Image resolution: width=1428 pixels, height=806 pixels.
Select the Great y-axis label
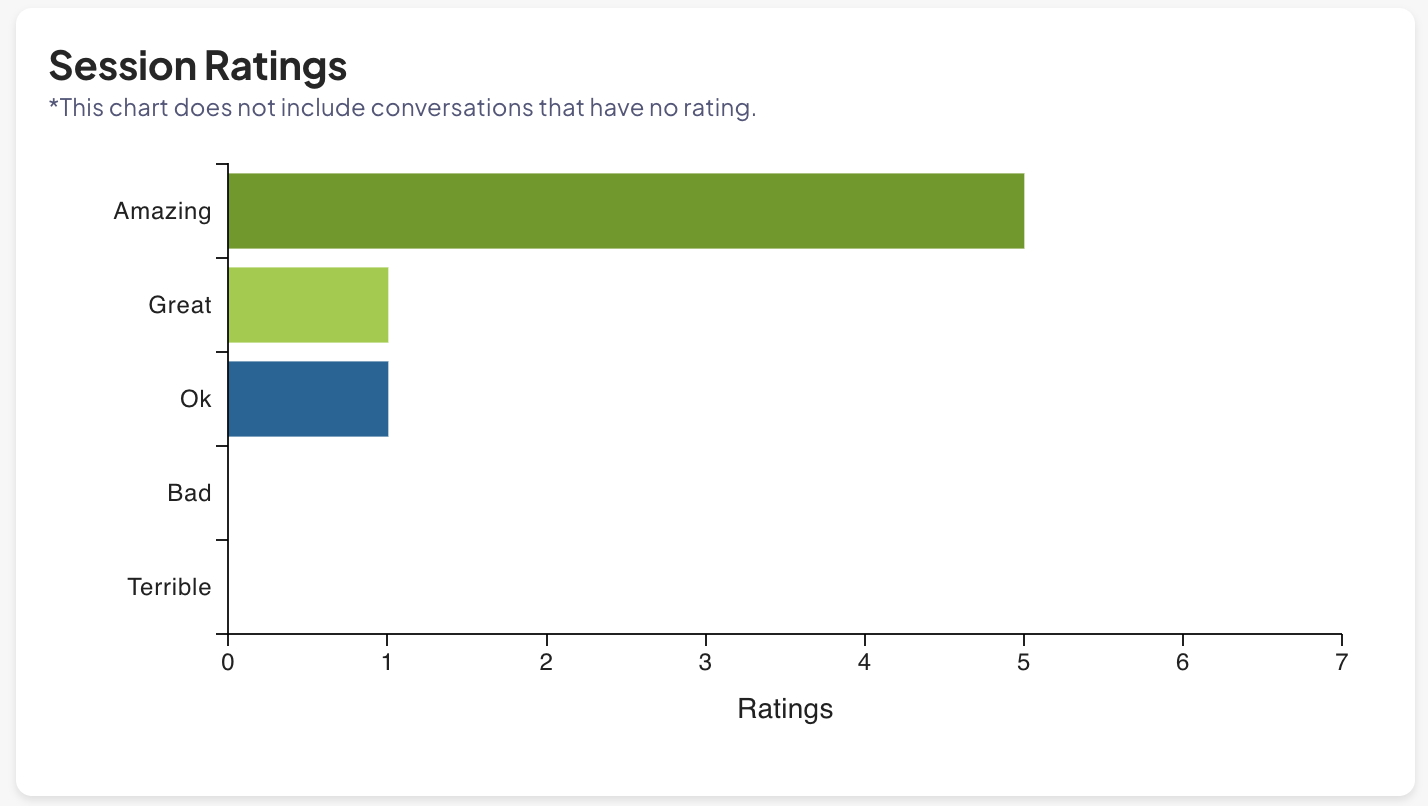click(x=180, y=305)
